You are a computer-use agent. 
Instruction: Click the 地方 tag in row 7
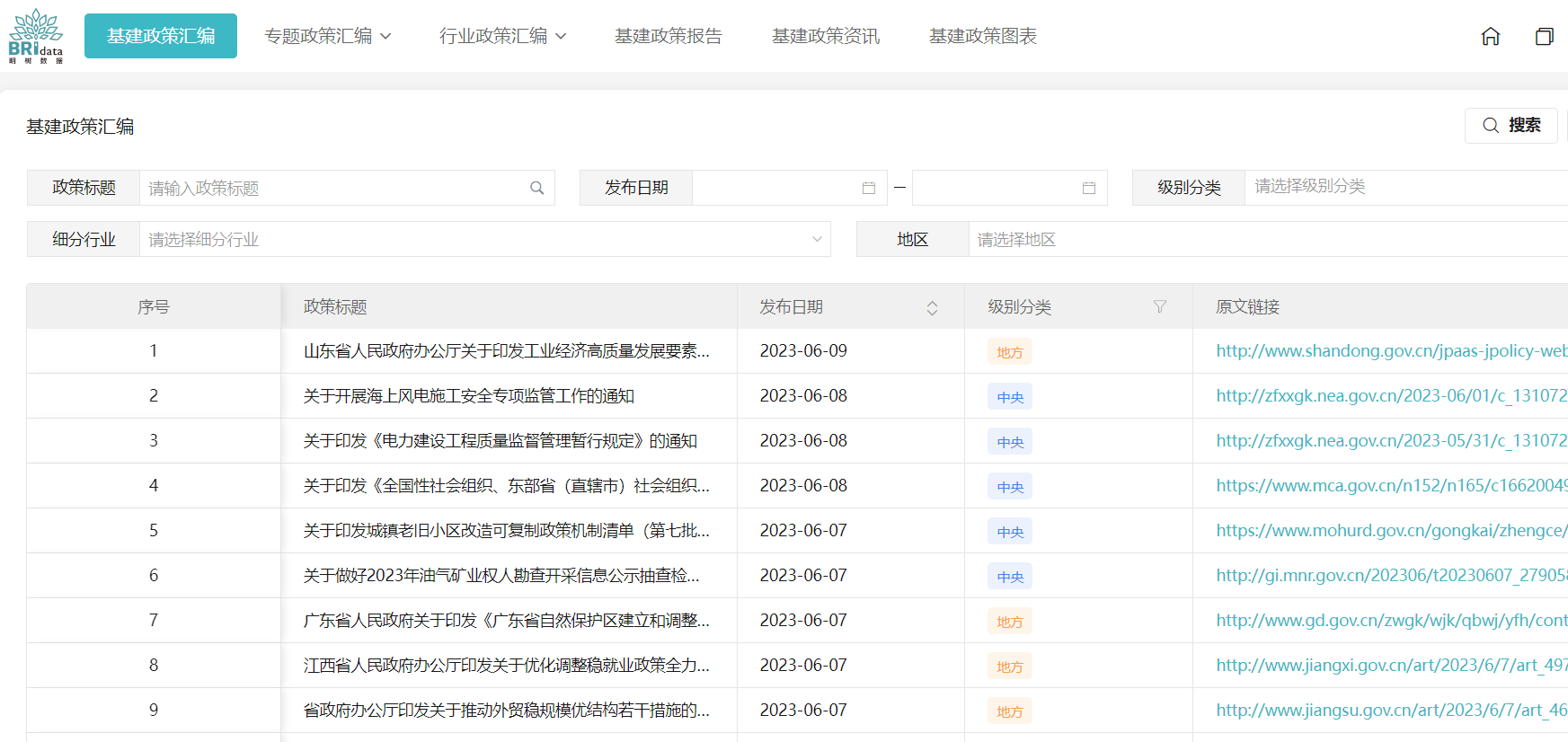click(1010, 622)
